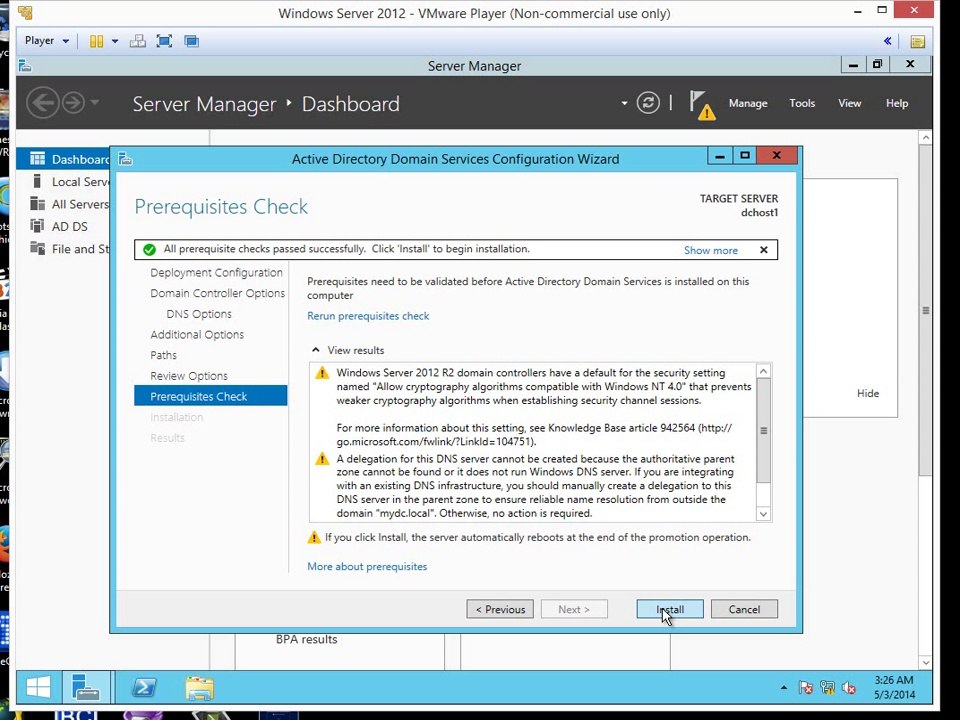Open AD DS in sidebar

[59, 227]
